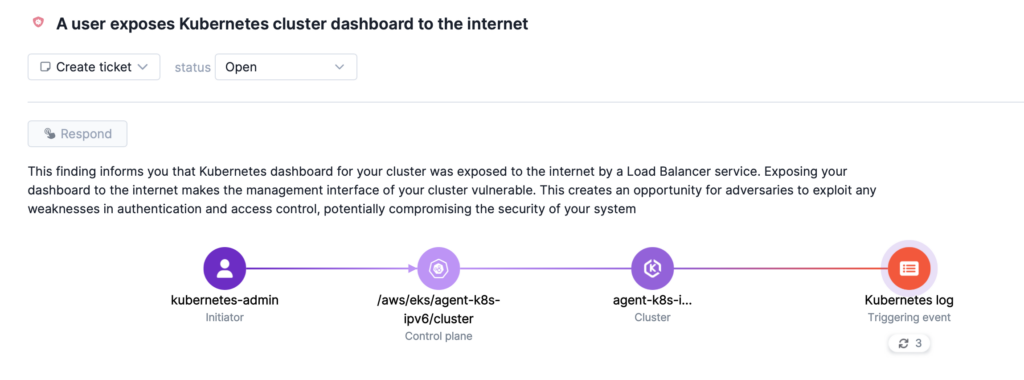Click the Triggering event caption

tap(909, 318)
